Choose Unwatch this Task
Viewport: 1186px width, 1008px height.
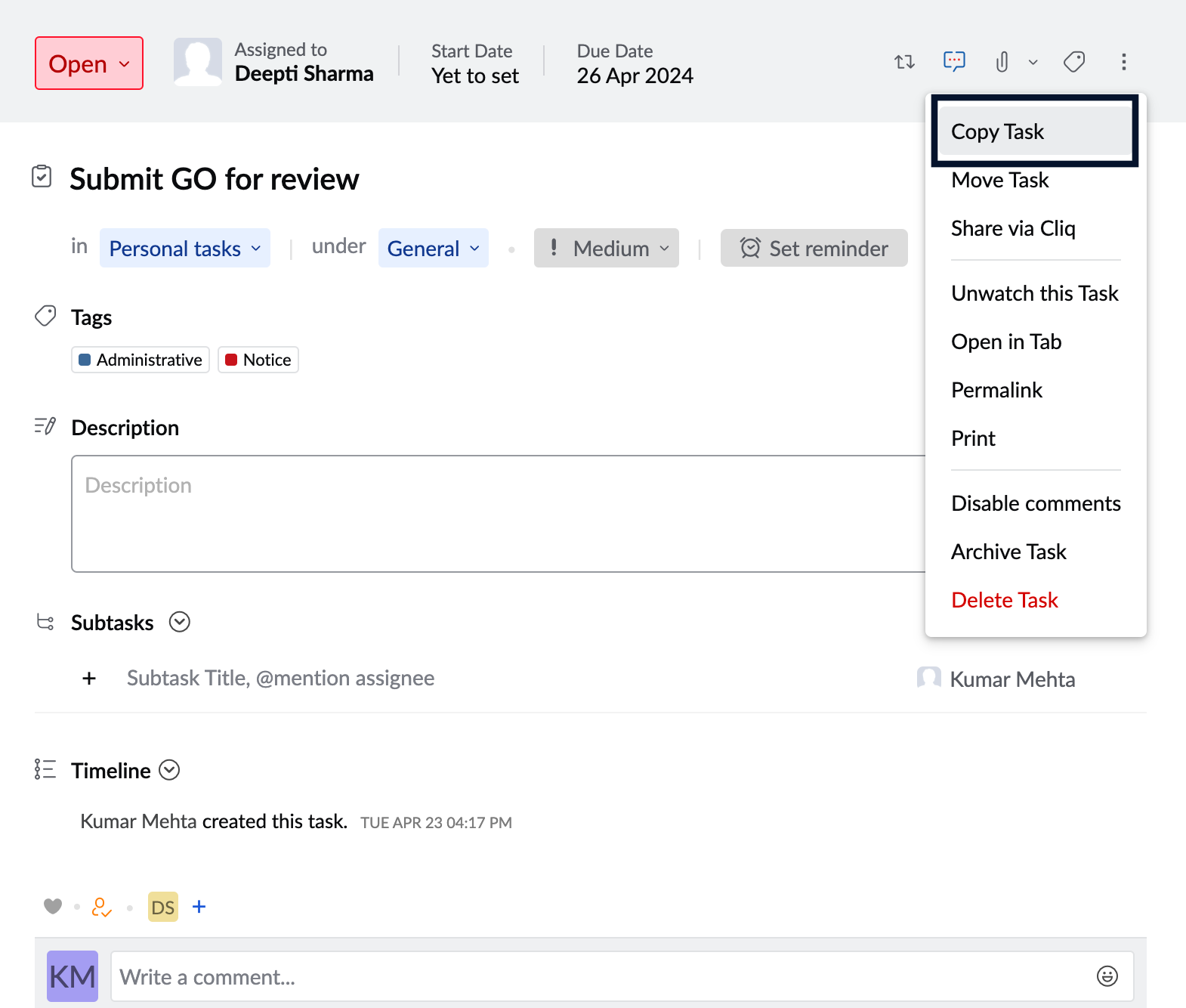click(1035, 293)
